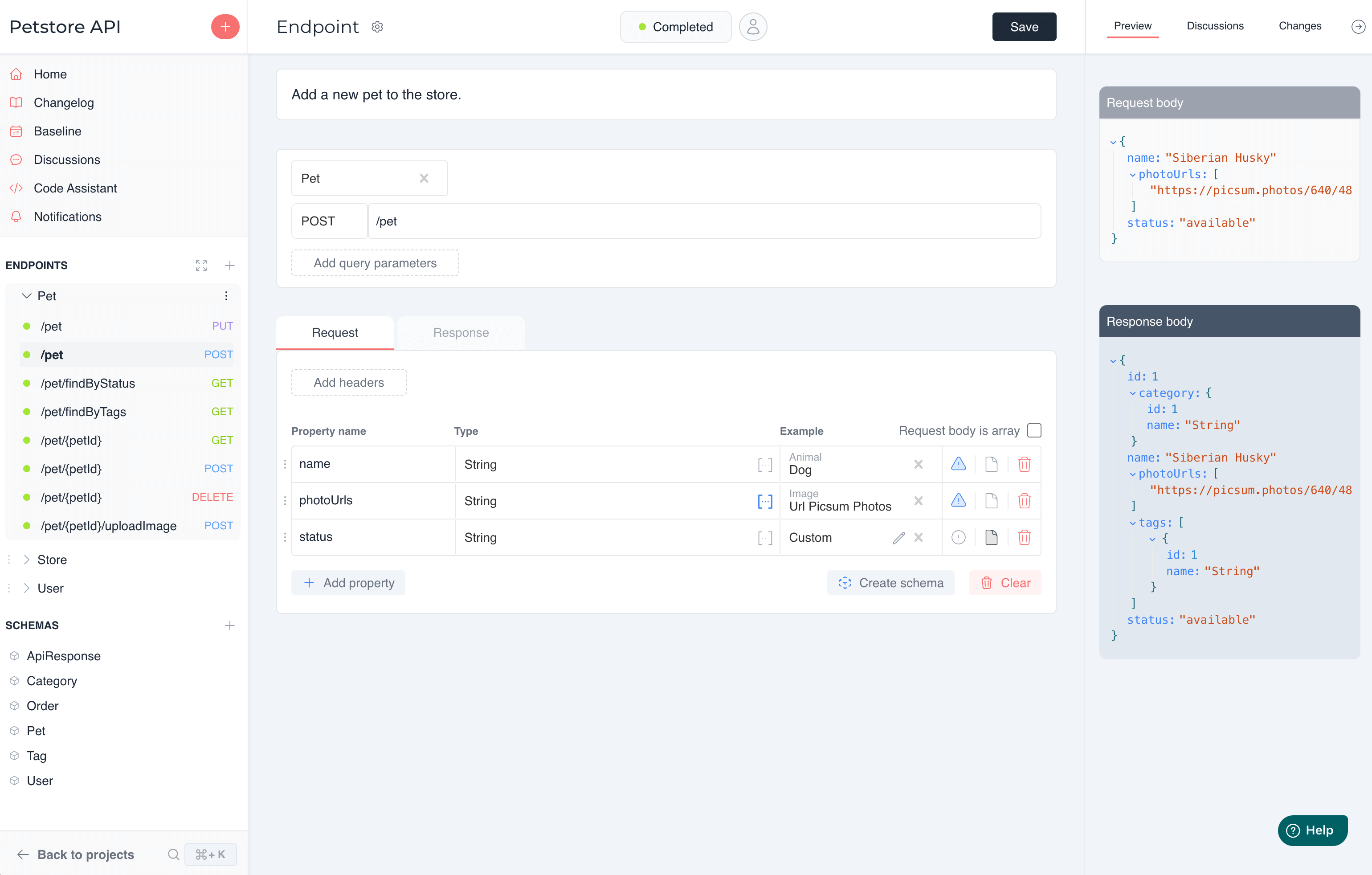
Task: Add a new schema via plus icon
Action: pos(229,626)
